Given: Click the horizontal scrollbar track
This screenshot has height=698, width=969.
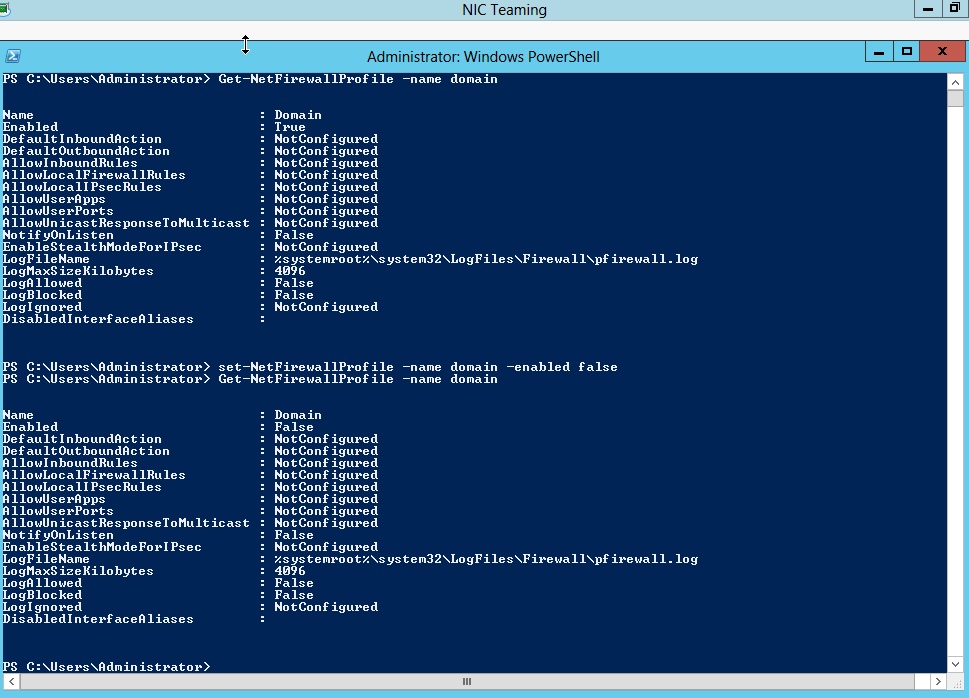Looking at the screenshot, I should [700, 681].
